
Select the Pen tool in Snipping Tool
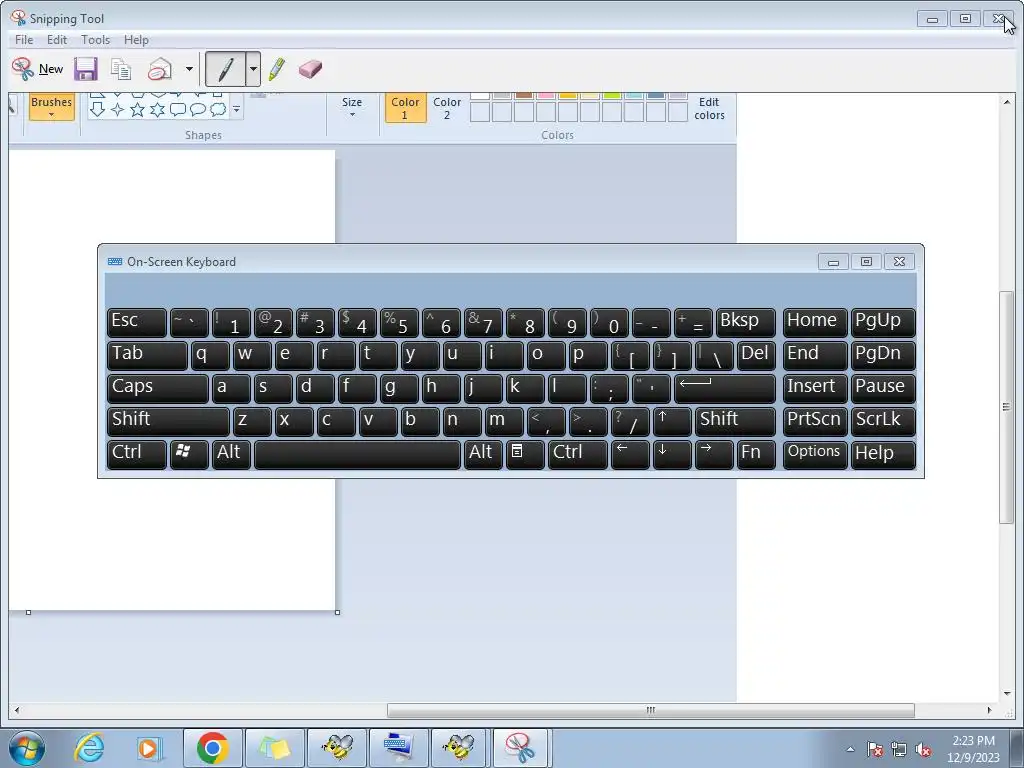225,69
